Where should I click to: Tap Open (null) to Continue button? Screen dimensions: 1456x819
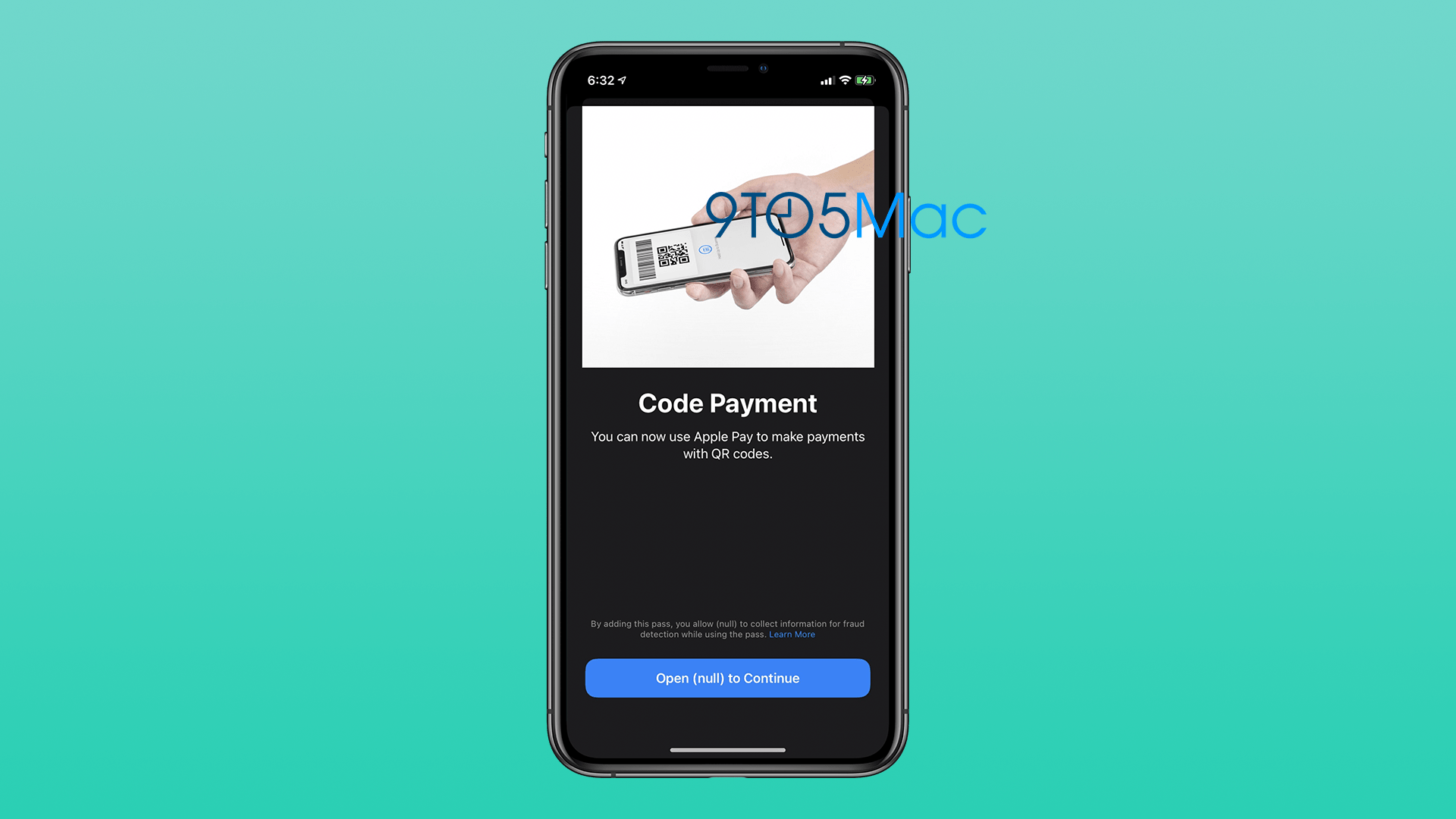click(728, 678)
